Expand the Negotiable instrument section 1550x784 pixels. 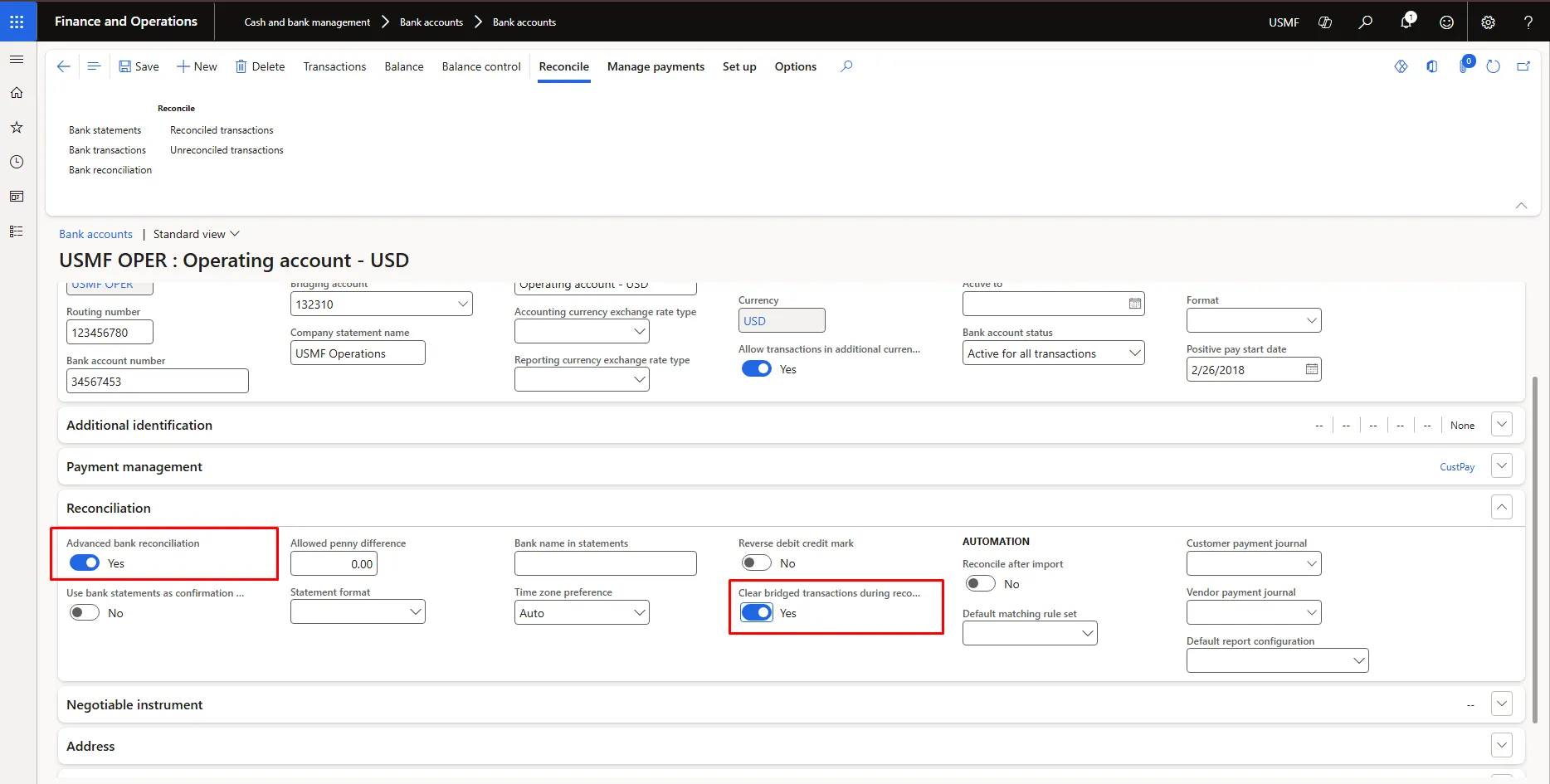[1502, 704]
